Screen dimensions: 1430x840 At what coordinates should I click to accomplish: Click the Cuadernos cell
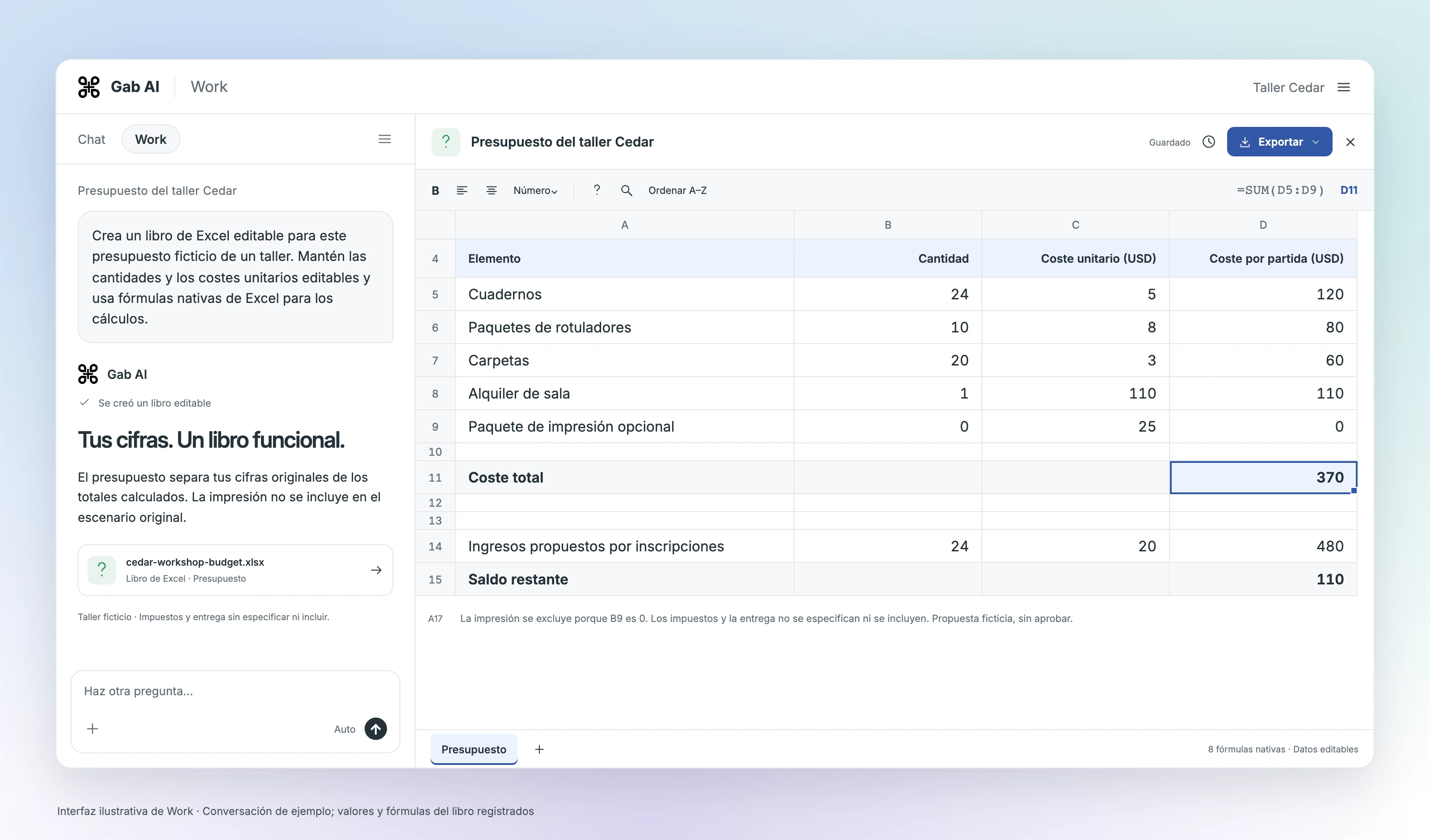pos(624,294)
